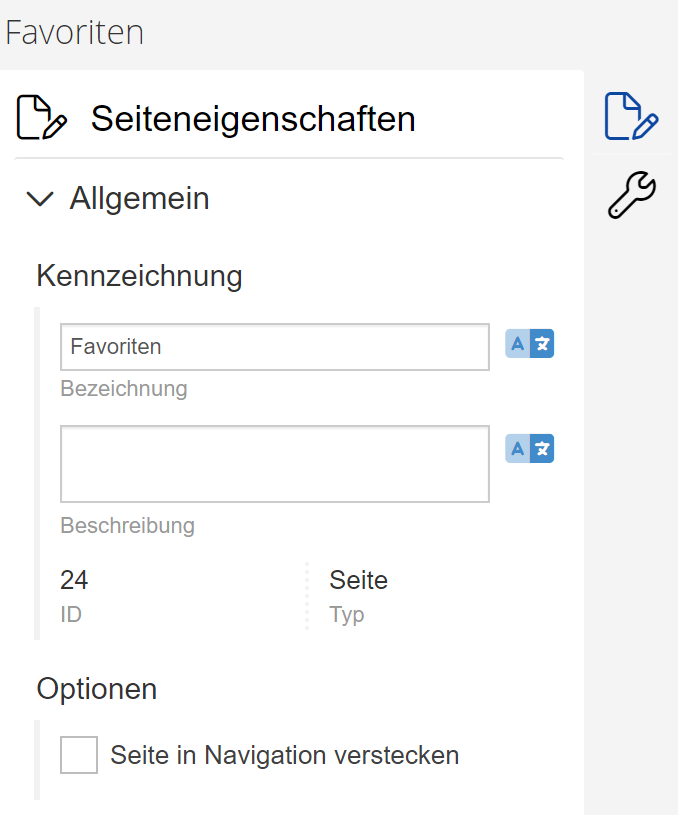678x815 pixels.
Task: Click the letter A in Beschreibung translate button
Action: click(517, 449)
